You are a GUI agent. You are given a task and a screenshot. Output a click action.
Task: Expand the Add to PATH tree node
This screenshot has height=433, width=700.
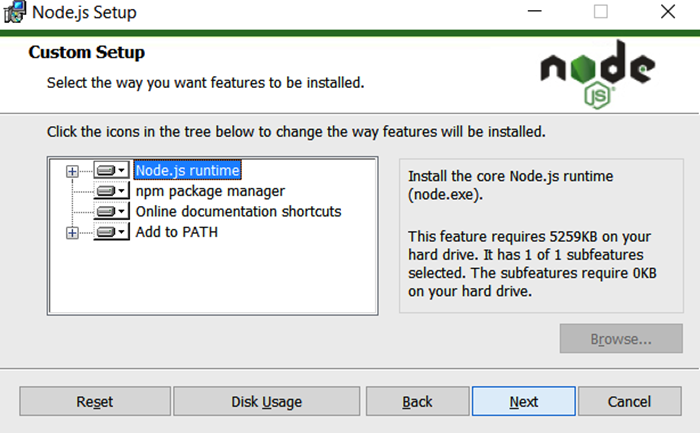pos(72,233)
